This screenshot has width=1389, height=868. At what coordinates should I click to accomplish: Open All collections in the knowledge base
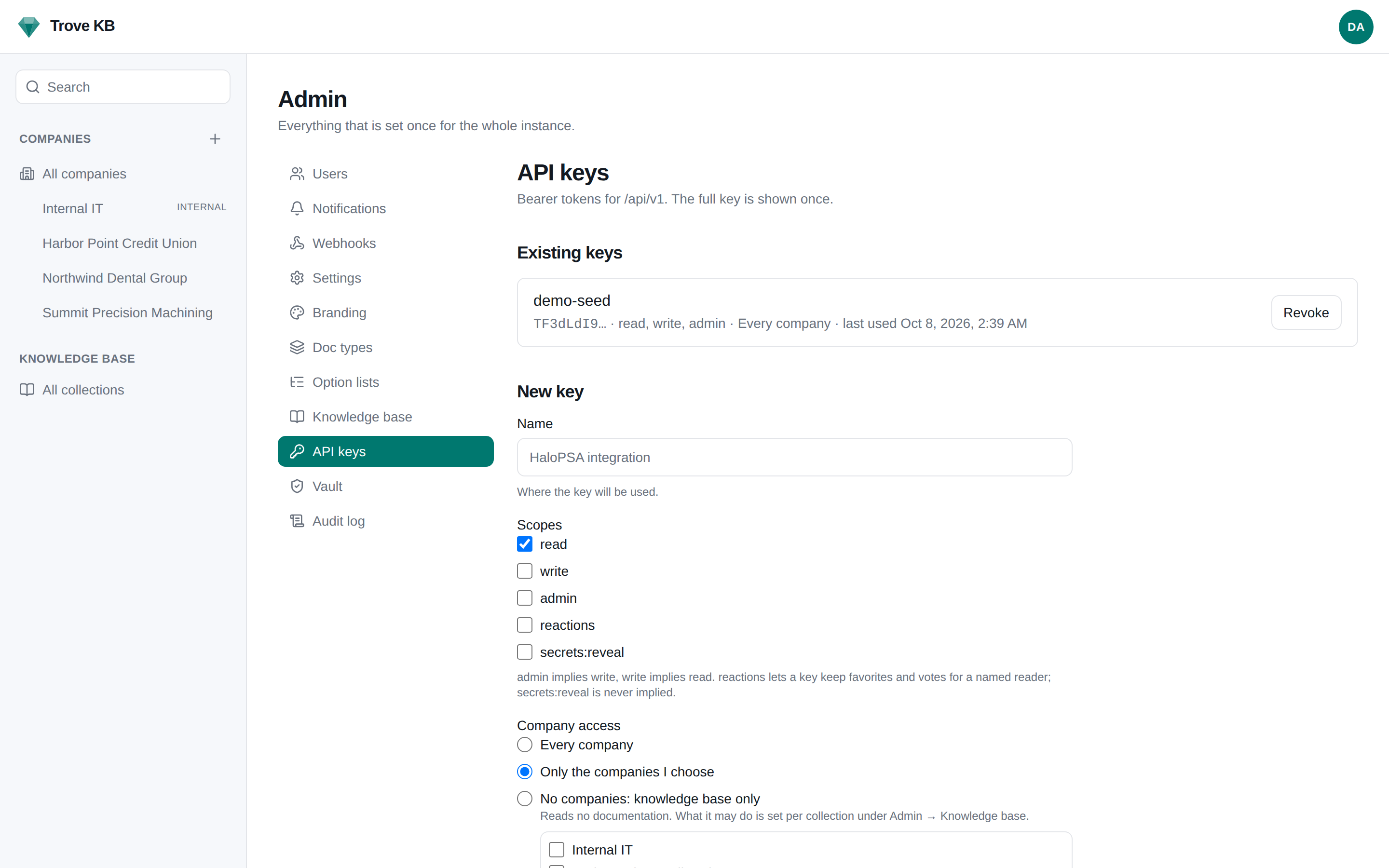pyautogui.click(x=123, y=390)
